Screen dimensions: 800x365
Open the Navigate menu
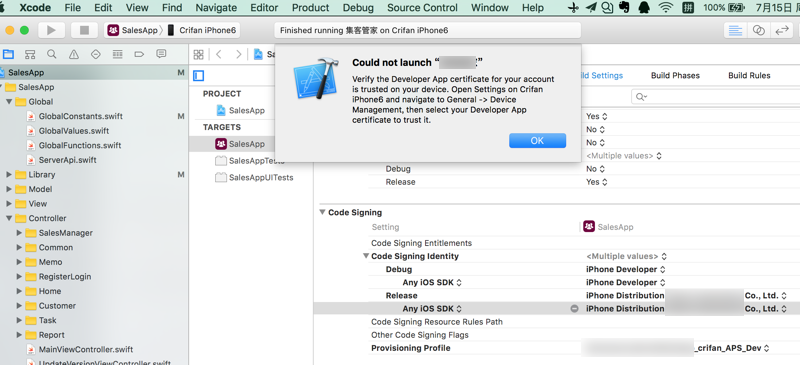coord(216,8)
